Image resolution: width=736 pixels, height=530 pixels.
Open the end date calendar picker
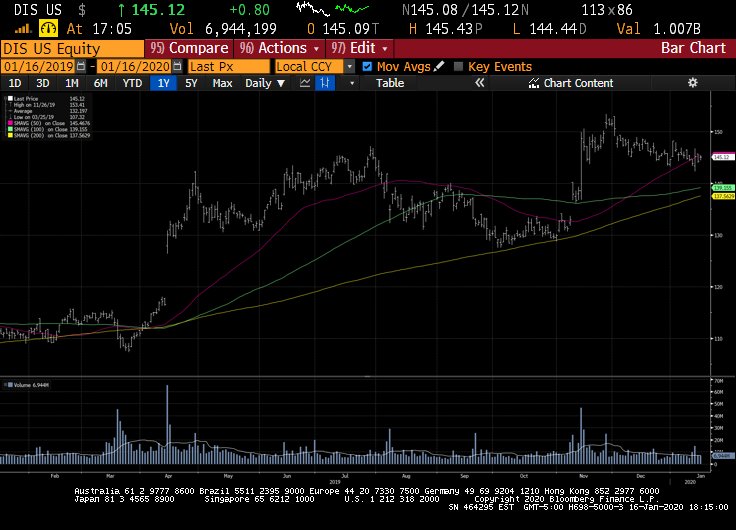click(x=177, y=66)
